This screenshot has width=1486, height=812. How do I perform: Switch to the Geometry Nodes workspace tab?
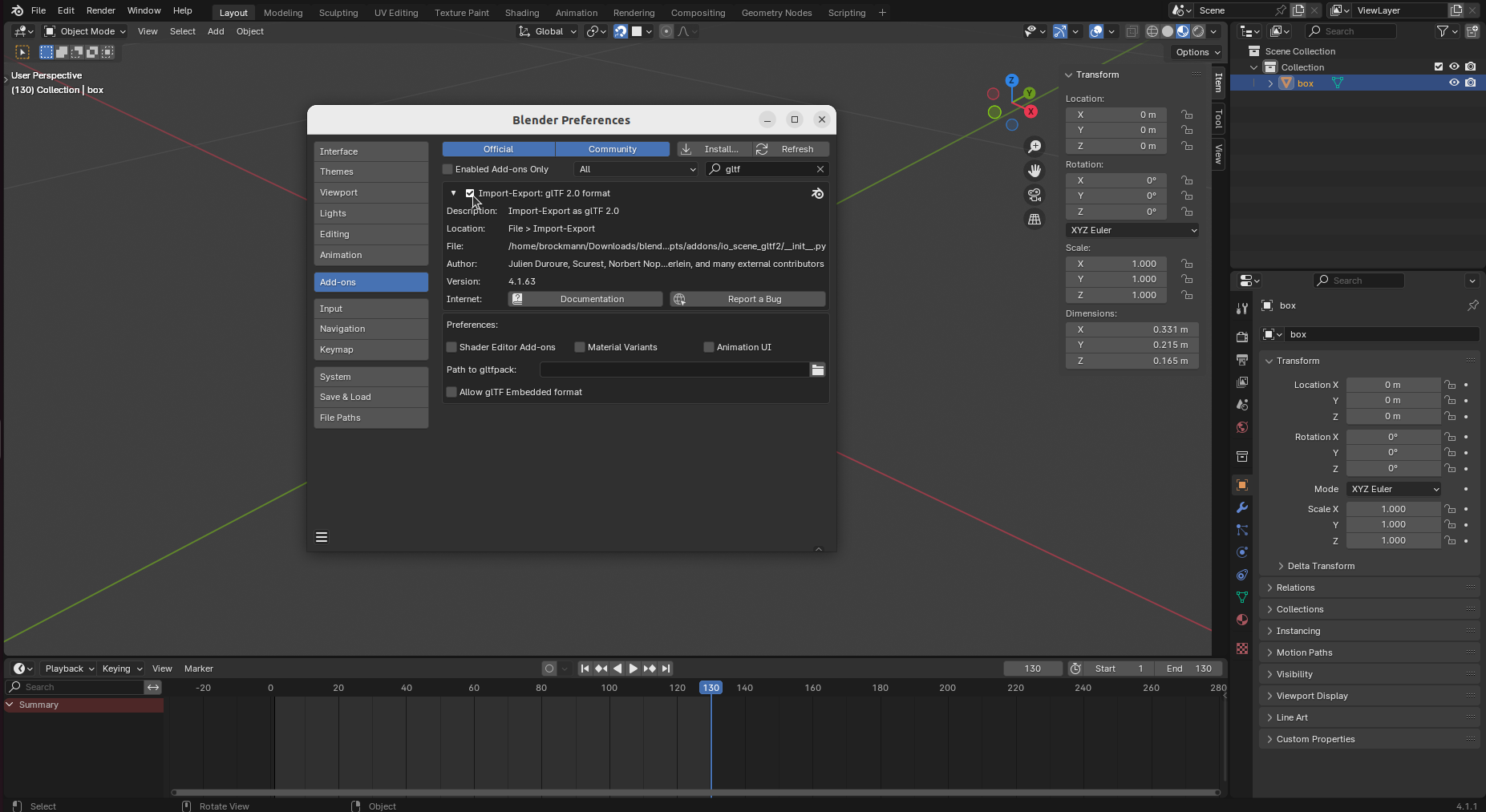[x=776, y=13]
